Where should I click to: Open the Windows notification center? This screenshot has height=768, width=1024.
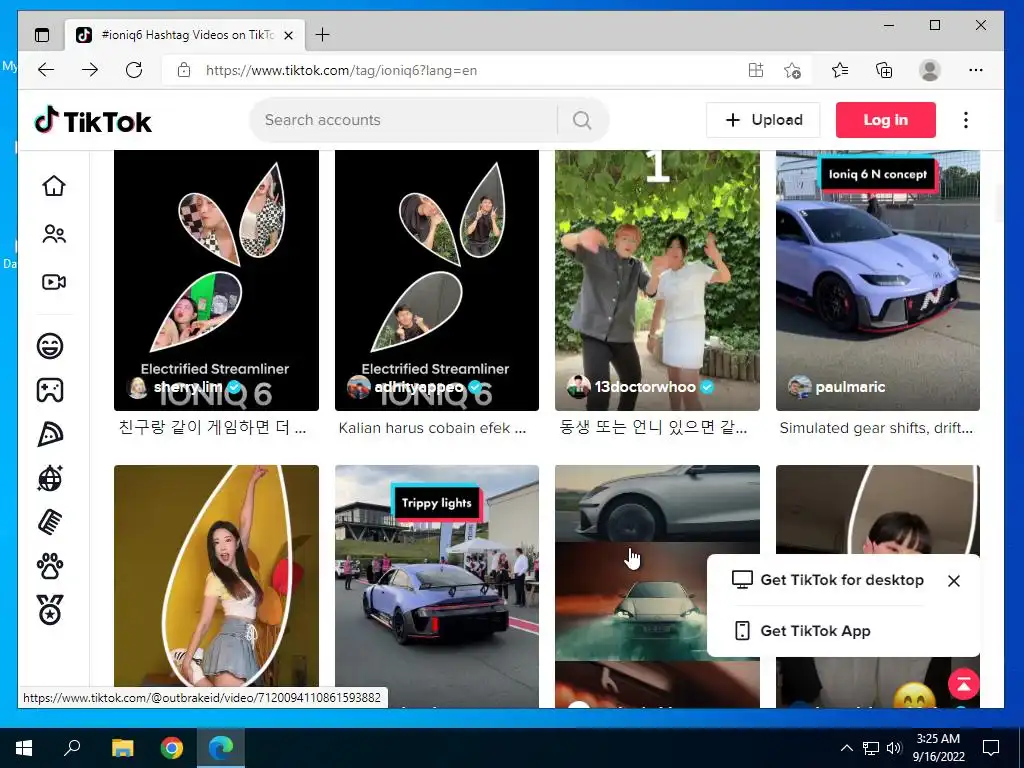[x=991, y=748]
